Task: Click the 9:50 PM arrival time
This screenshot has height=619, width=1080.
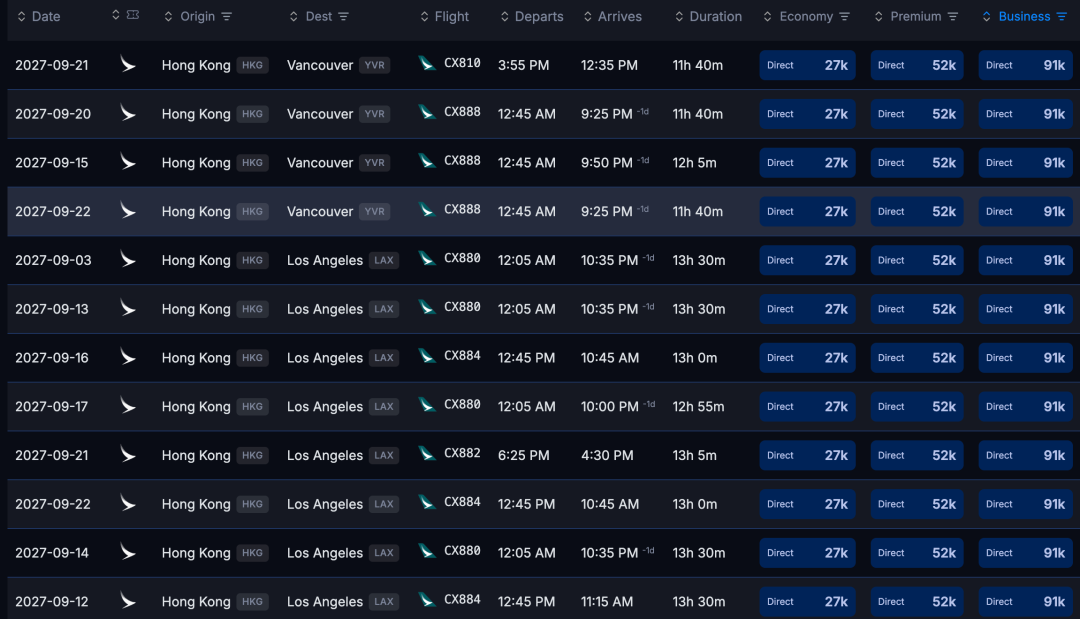Action: [x=607, y=163]
